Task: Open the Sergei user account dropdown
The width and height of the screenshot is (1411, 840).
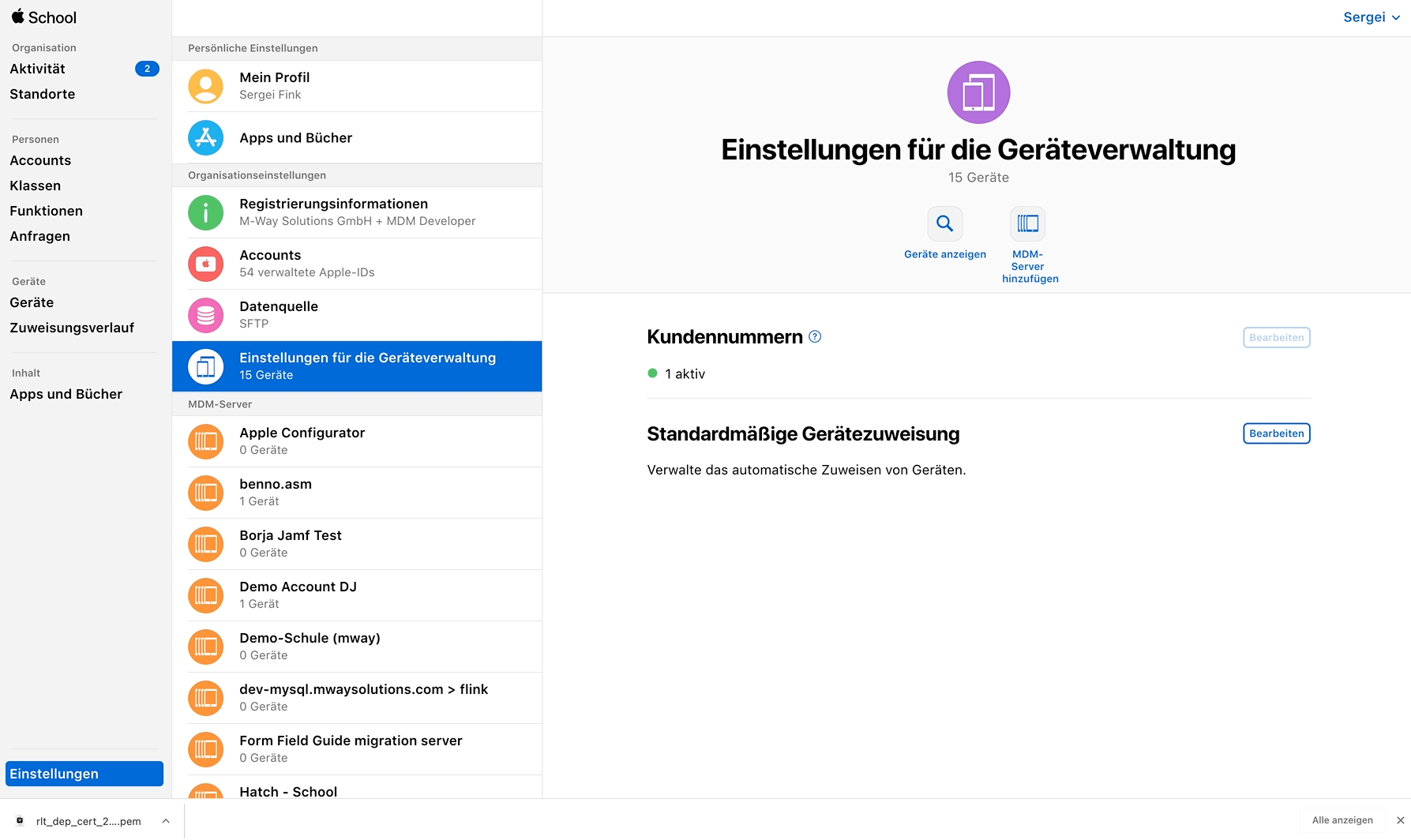Action: pos(1372,17)
